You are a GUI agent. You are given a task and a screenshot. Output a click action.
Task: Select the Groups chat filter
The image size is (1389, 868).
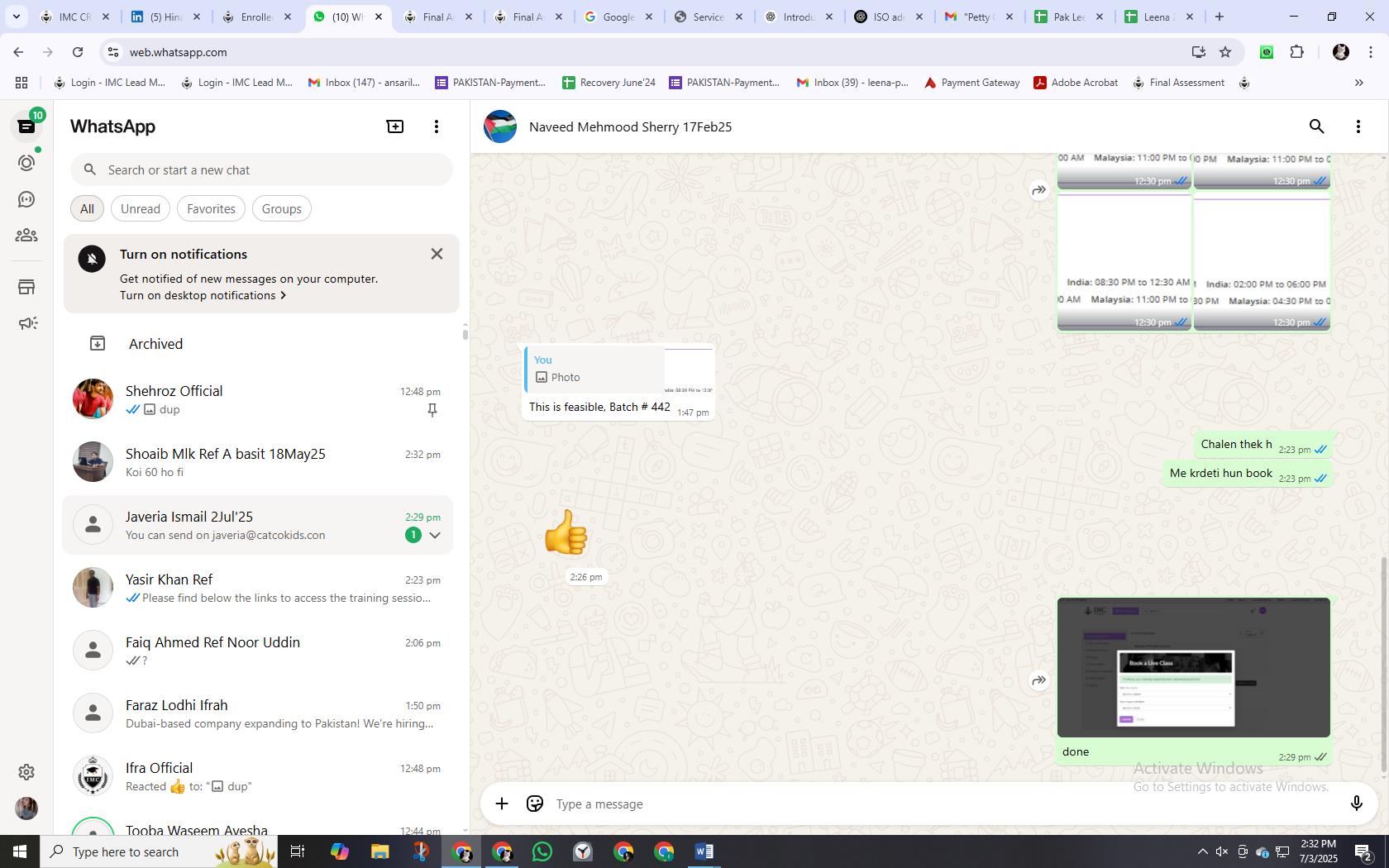(281, 208)
